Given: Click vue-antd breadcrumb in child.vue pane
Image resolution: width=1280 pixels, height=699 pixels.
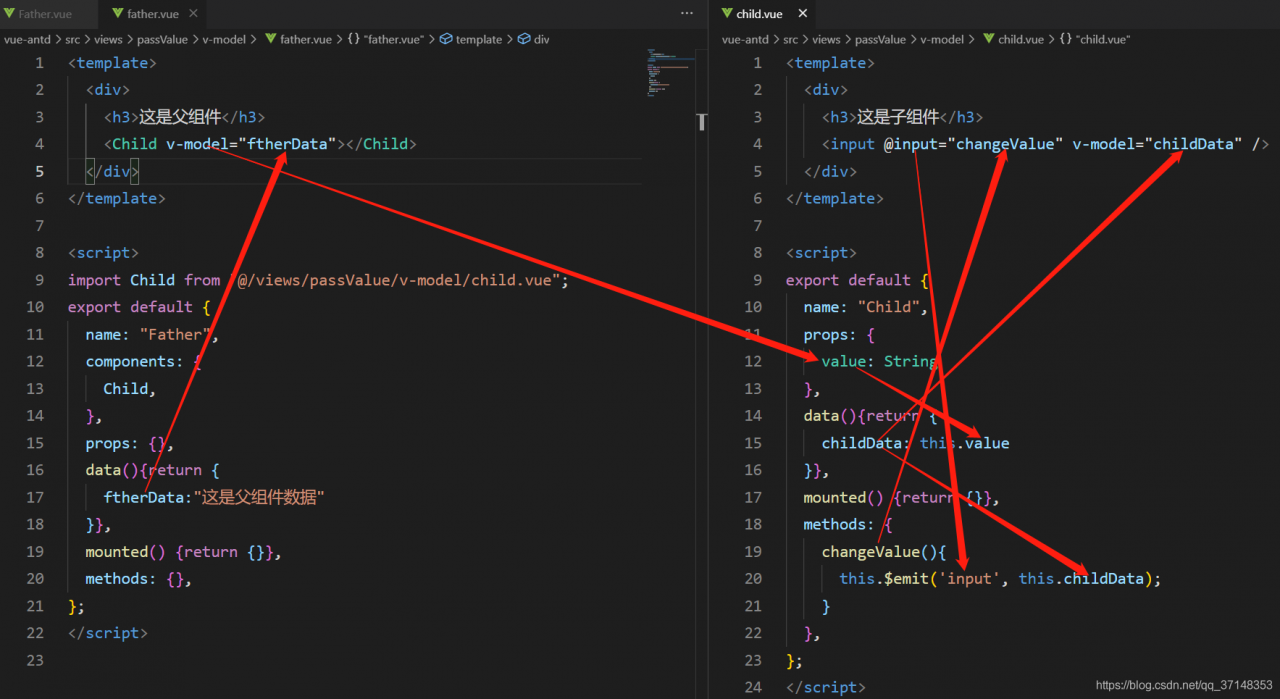Looking at the screenshot, I should pyautogui.click(x=745, y=39).
